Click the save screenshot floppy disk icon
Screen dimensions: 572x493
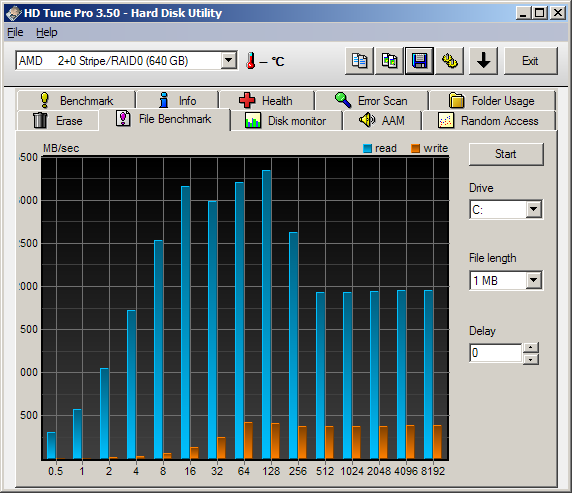point(420,61)
